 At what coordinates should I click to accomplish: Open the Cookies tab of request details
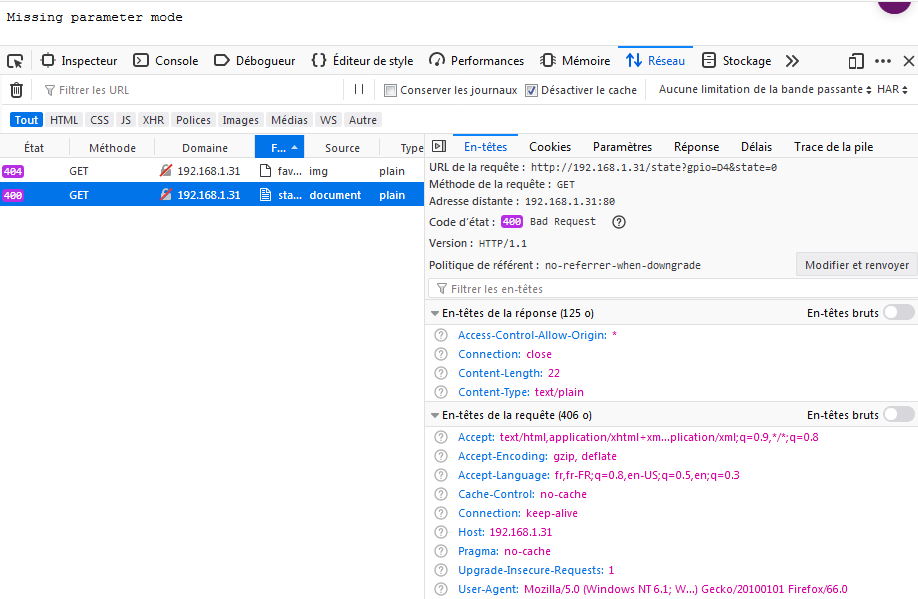(550, 146)
